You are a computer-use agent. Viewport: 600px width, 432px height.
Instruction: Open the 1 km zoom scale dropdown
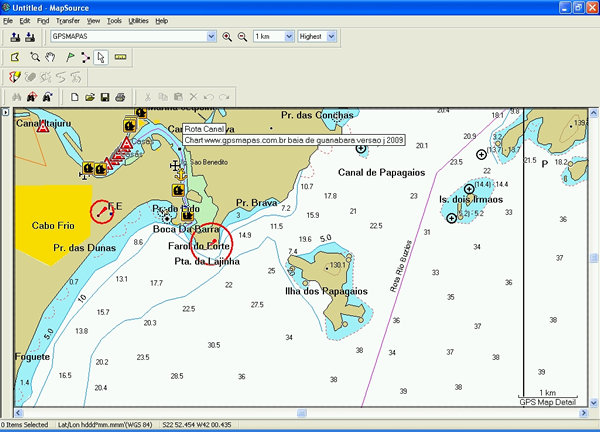click(x=290, y=37)
